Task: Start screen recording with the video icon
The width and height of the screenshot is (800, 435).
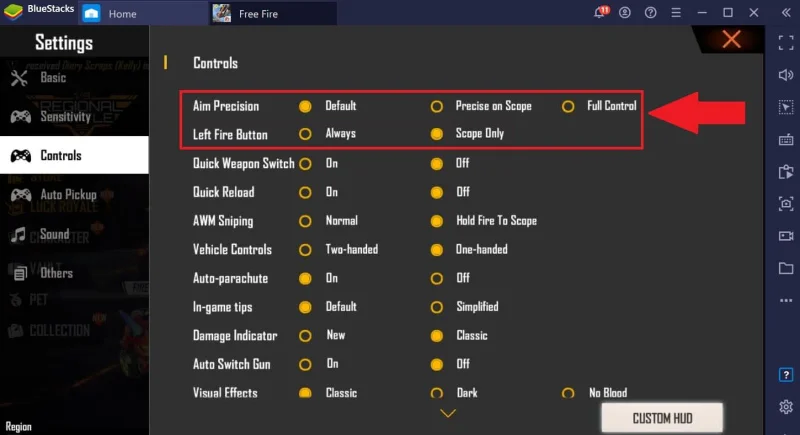Action: [x=786, y=236]
